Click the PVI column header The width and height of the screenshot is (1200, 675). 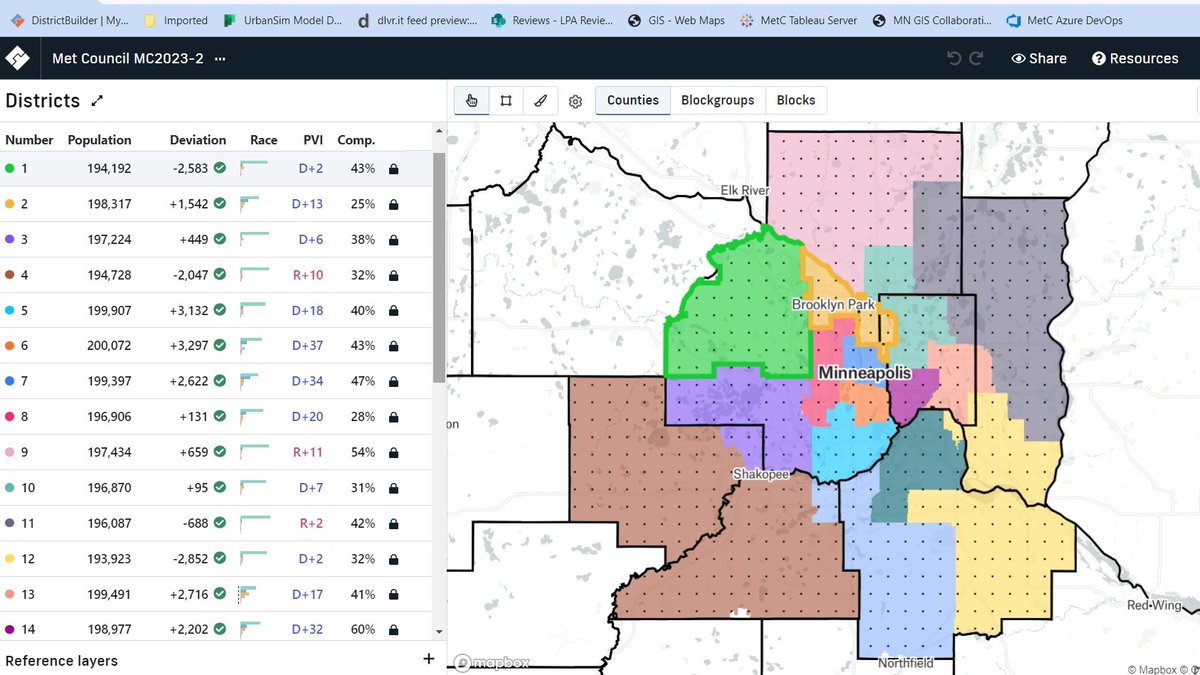(x=313, y=140)
